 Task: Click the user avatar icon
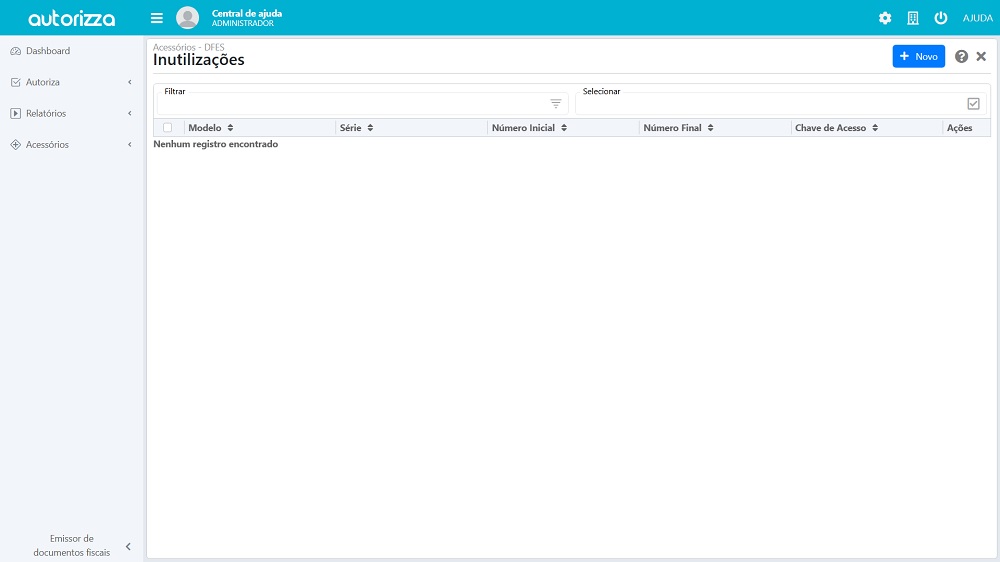tap(187, 18)
